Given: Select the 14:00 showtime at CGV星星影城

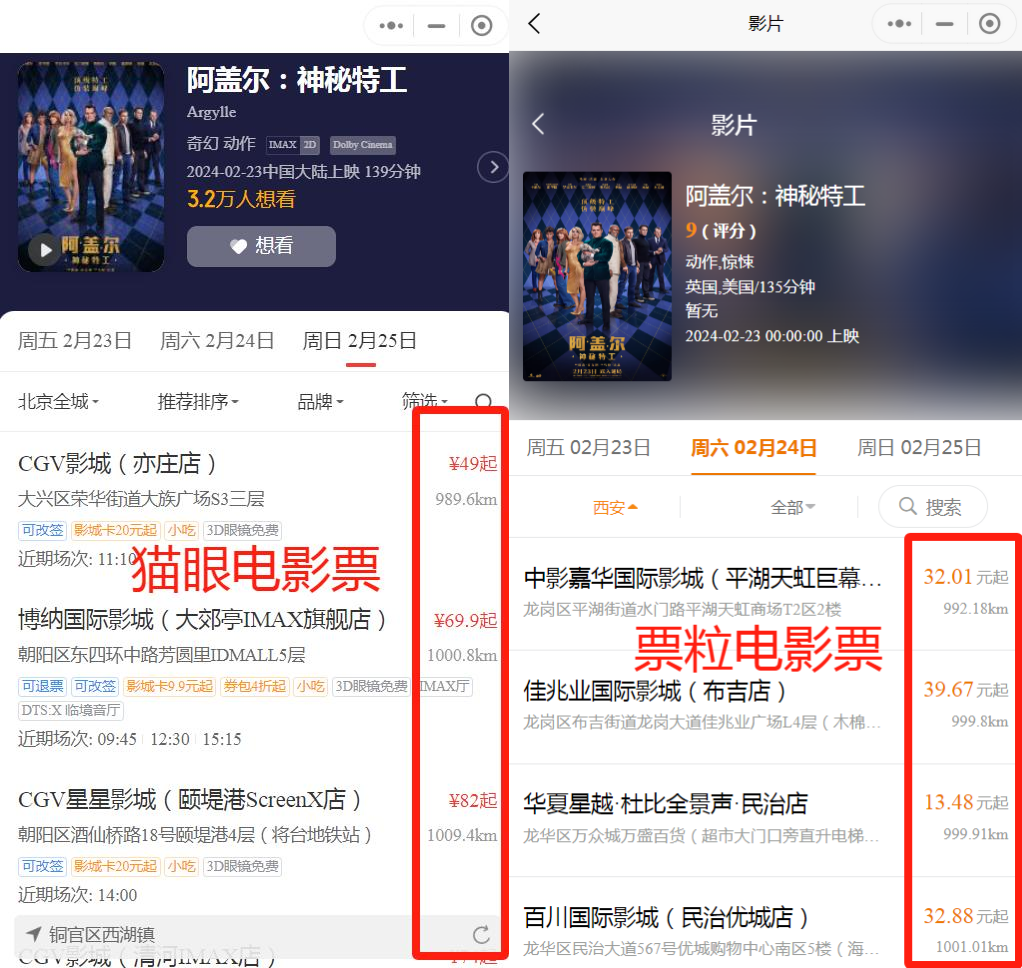Looking at the screenshot, I should [117, 895].
